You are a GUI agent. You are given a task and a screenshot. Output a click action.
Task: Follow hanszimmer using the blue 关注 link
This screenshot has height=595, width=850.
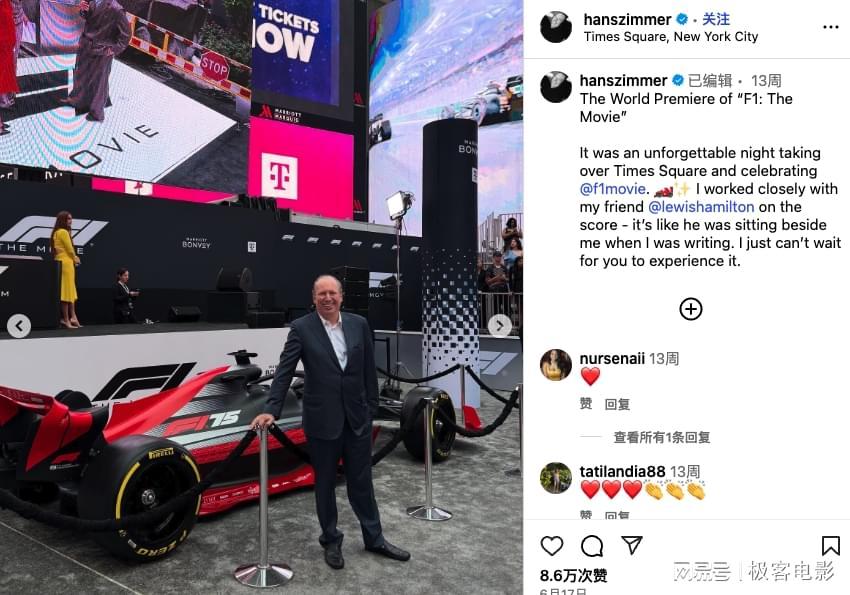coord(716,20)
